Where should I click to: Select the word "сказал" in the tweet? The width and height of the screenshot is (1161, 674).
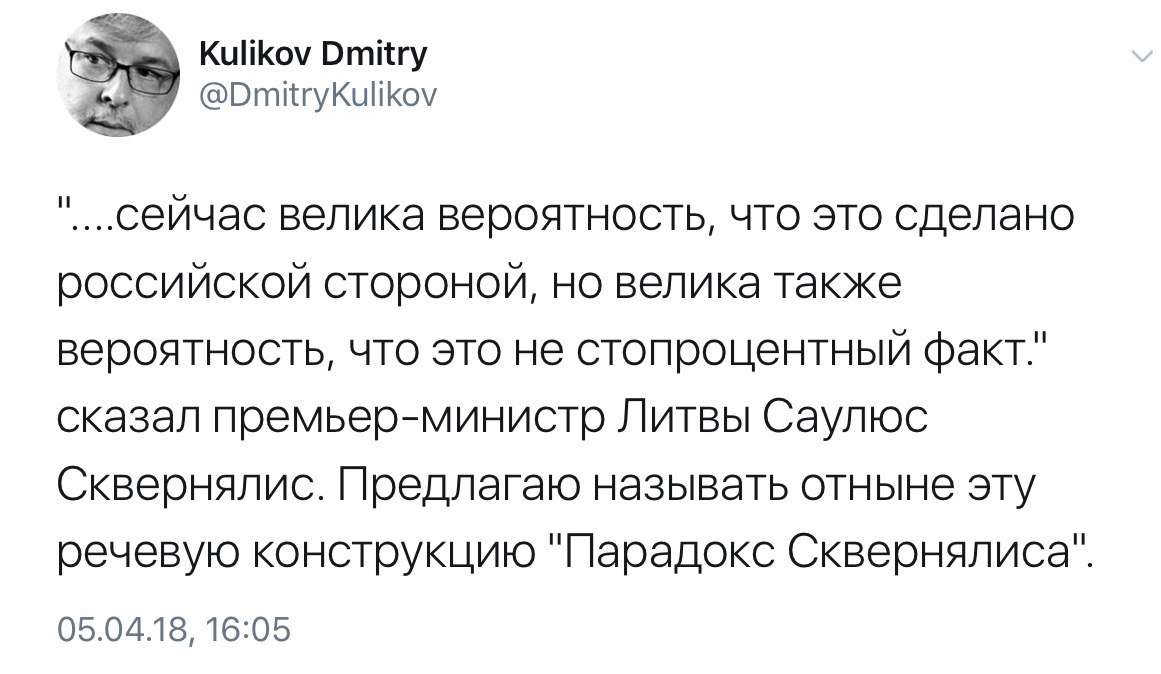[129, 418]
